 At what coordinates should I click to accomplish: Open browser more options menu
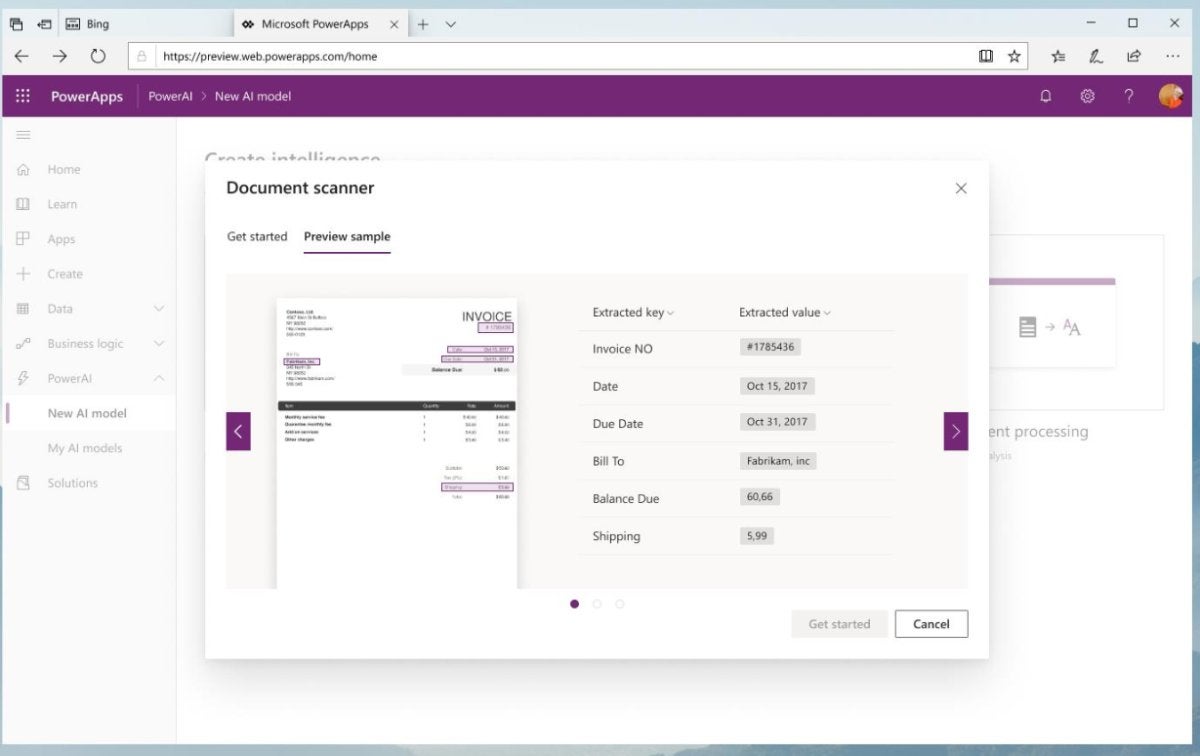[1171, 56]
